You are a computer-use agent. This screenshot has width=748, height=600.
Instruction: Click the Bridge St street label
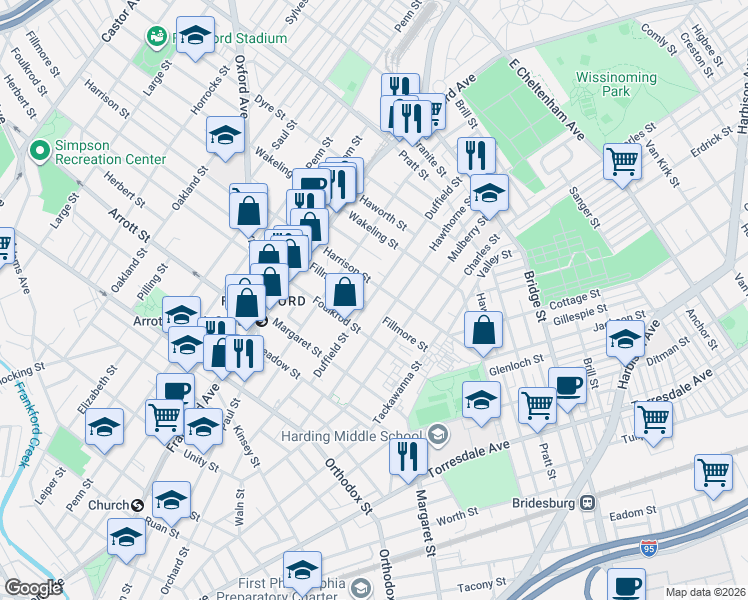[535, 296]
